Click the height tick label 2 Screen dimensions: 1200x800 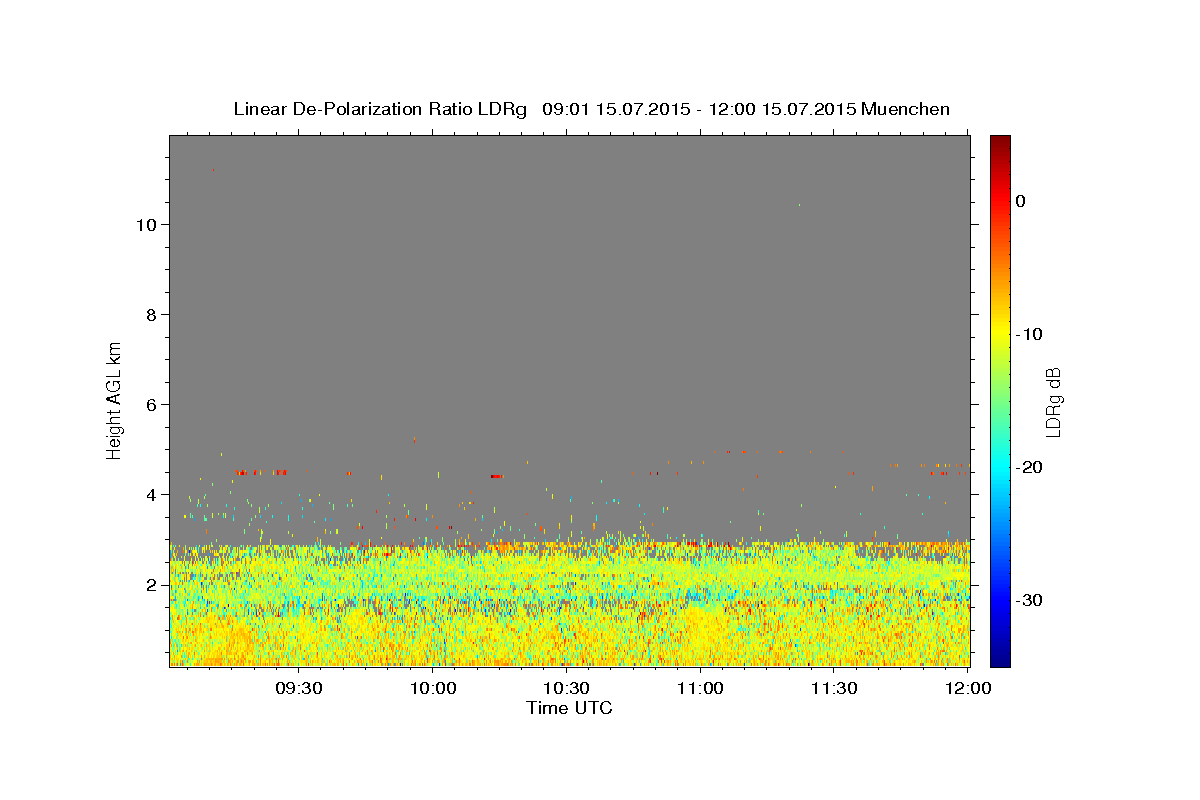coord(151,584)
